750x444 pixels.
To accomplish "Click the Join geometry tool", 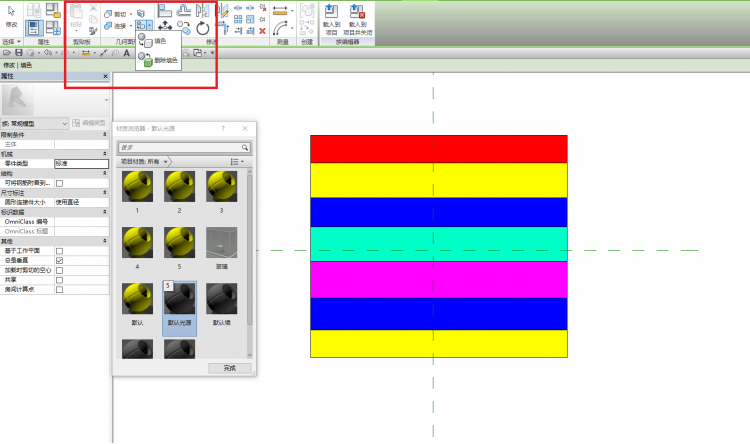I will [x=115, y=25].
